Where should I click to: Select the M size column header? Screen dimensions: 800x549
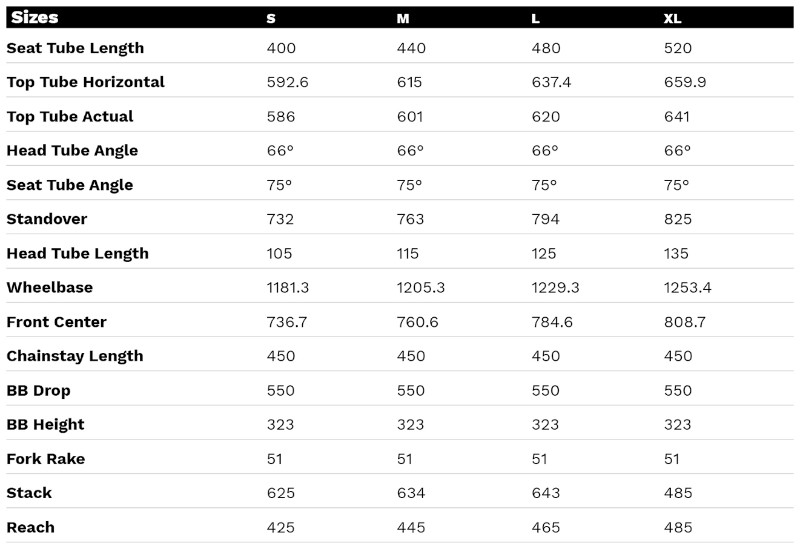point(403,19)
